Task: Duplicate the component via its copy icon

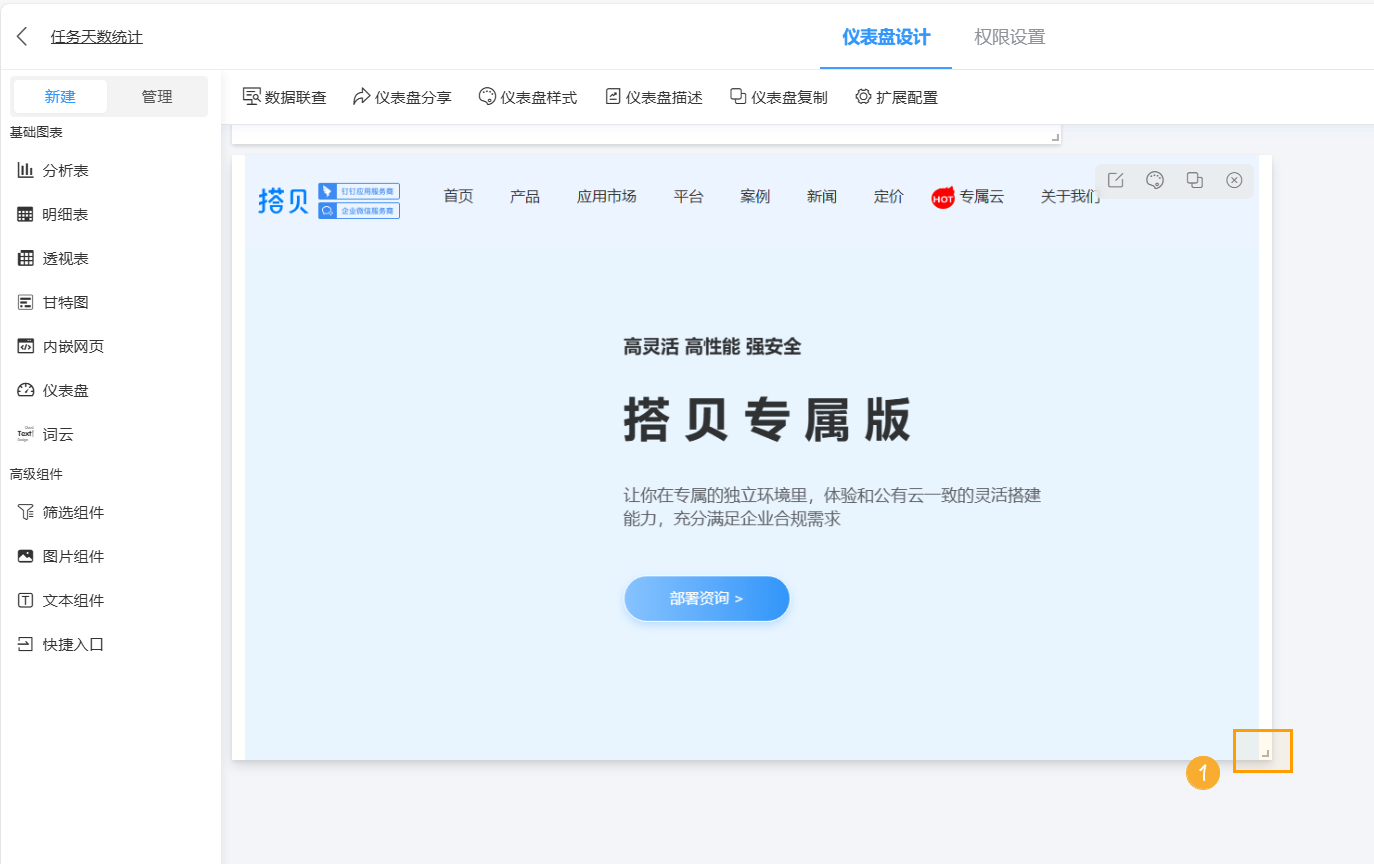Action: point(1194,180)
